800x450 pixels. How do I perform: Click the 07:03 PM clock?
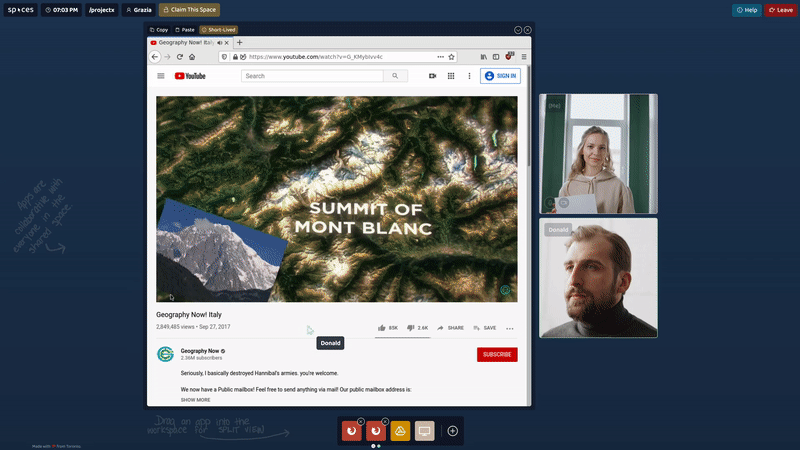pos(61,10)
